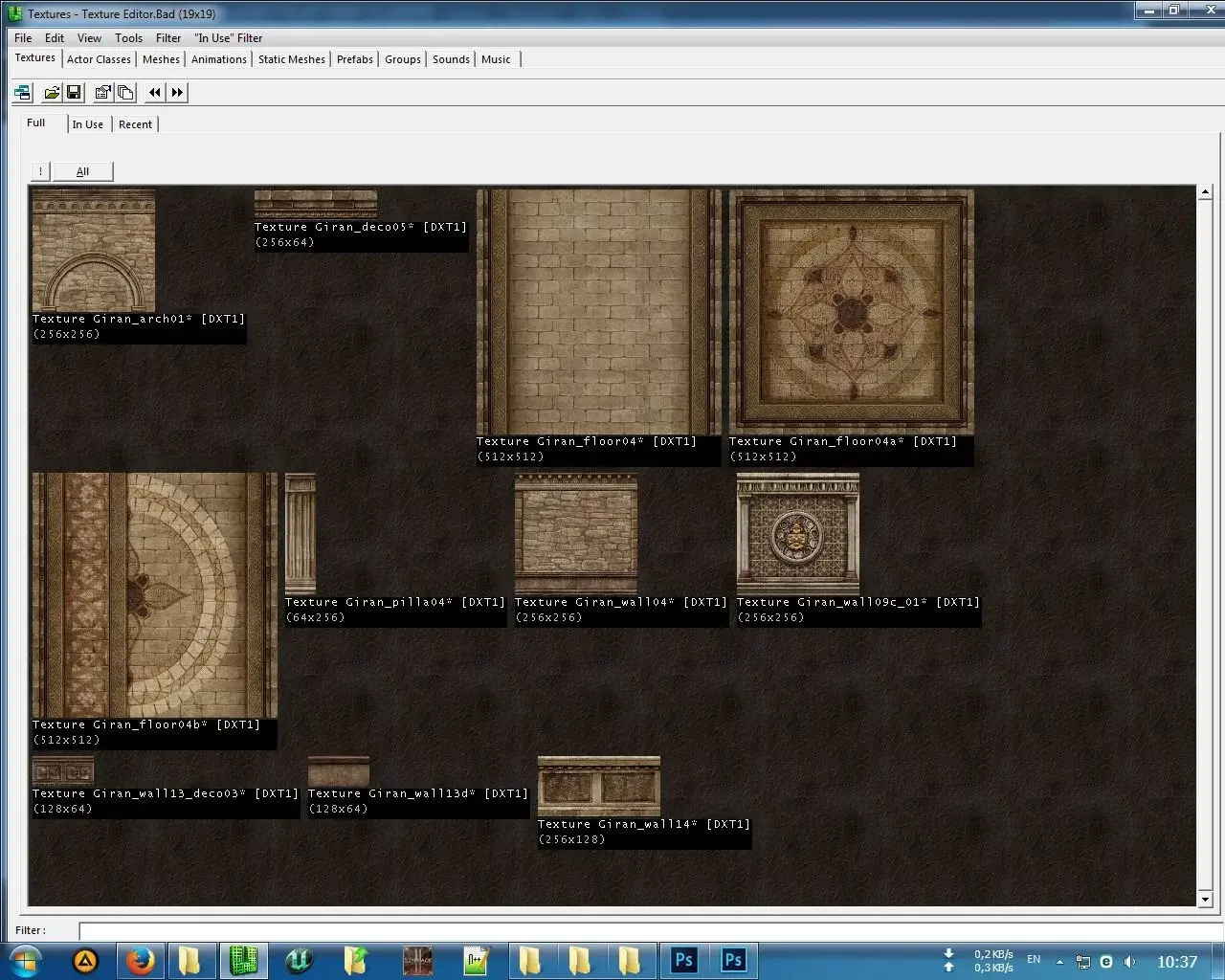Image resolution: width=1225 pixels, height=980 pixels.
Task: Switch to the Groups tab
Action: pyautogui.click(x=403, y=59)
